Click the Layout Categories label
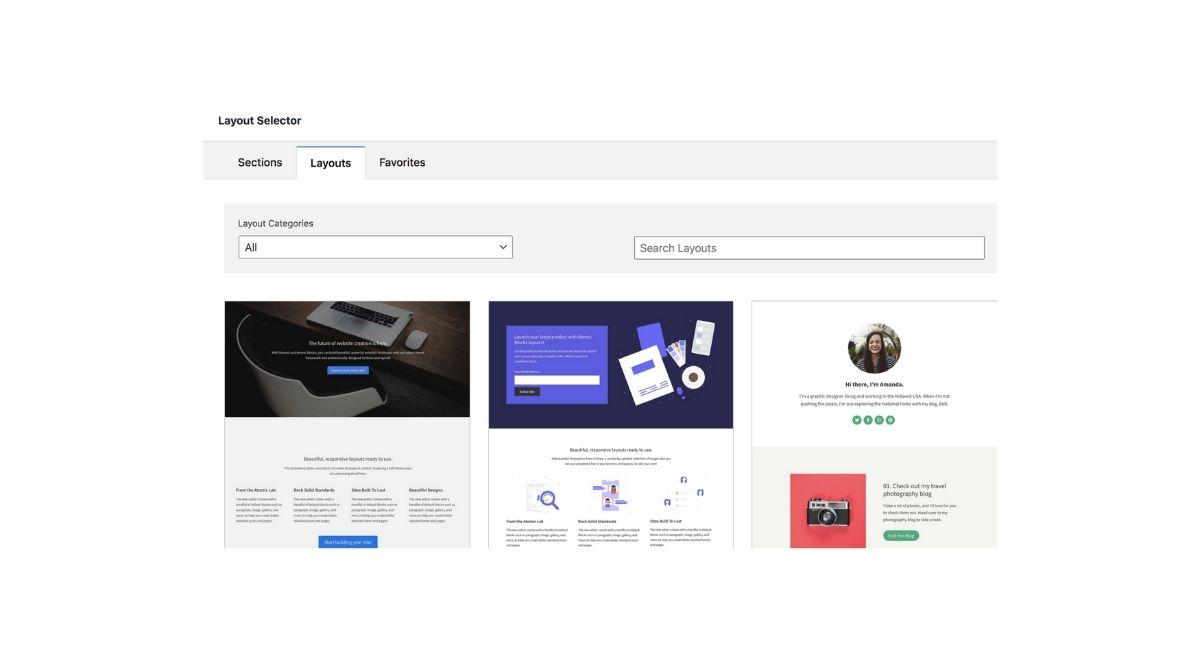The image size is (1200, 650). (x=275, y=223)
